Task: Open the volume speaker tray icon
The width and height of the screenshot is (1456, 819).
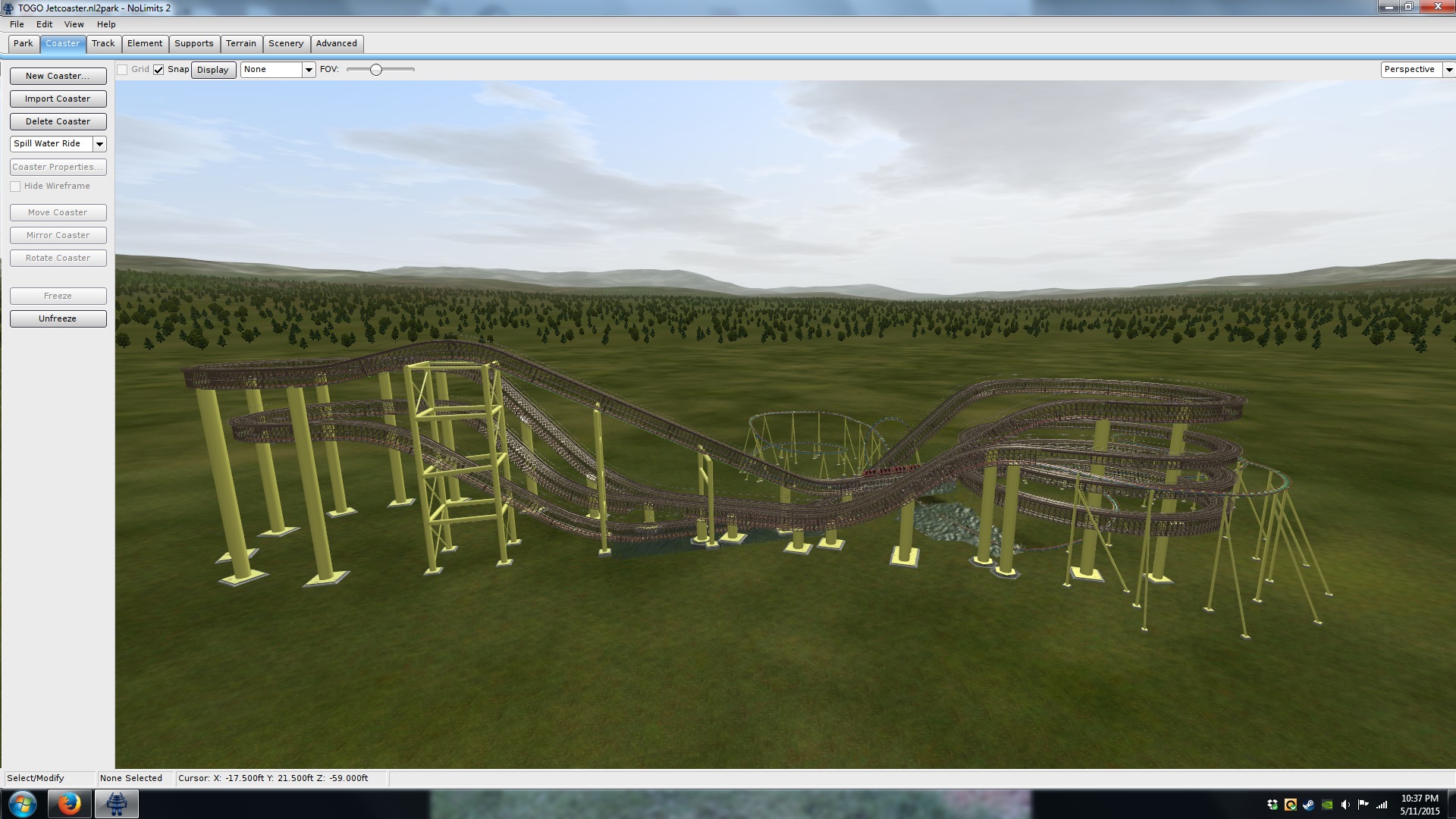Action: (x=1345, y=805)
